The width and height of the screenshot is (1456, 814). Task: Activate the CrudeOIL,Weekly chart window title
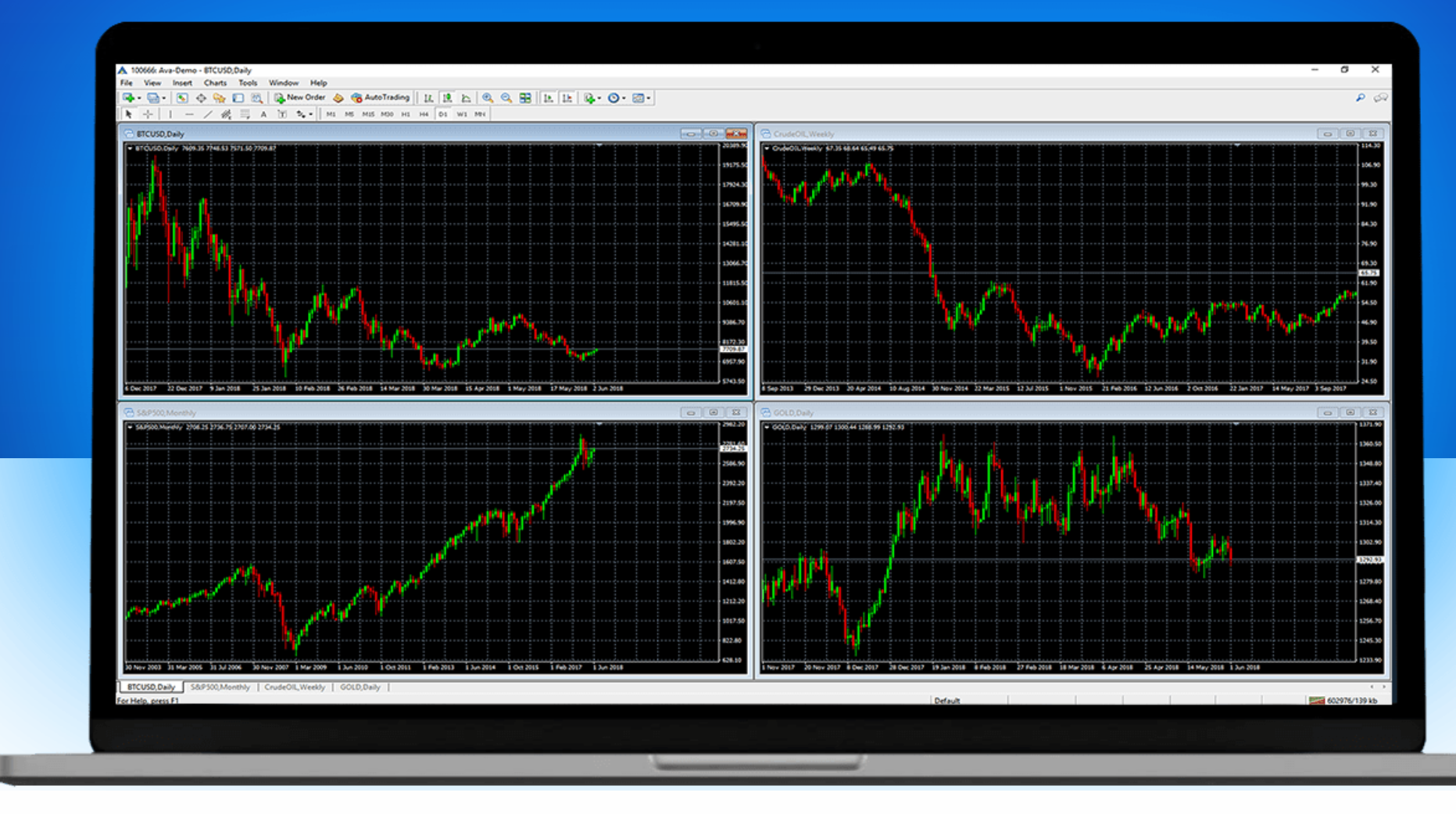[804, 134]
